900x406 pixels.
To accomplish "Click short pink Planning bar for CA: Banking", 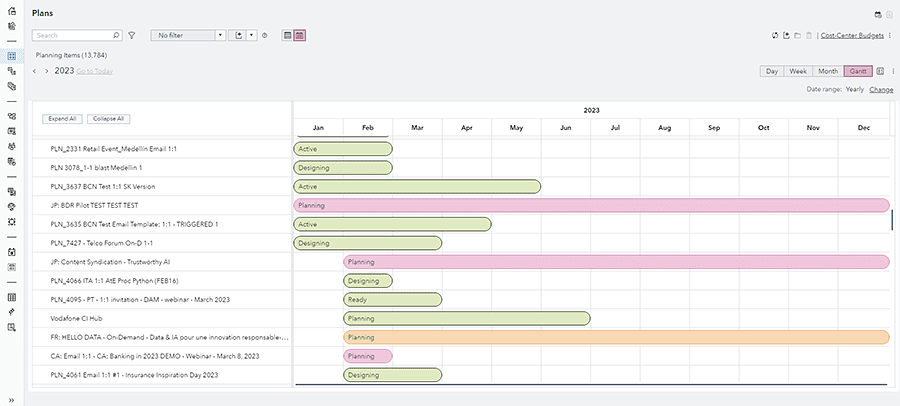I will point(368,356).
